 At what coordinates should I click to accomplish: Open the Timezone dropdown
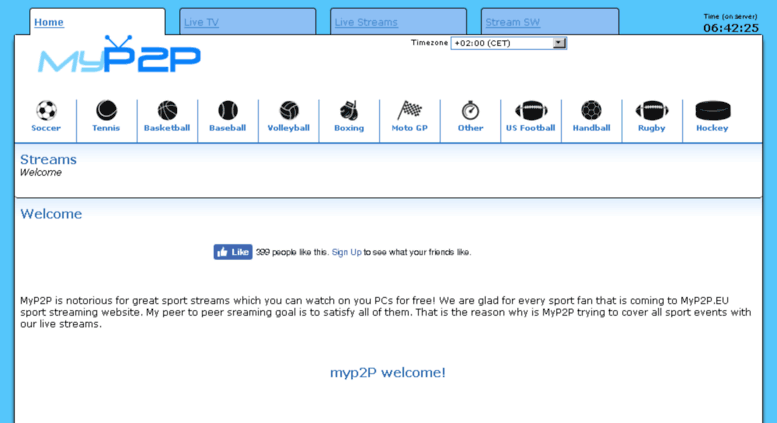(x=508, y=43)
